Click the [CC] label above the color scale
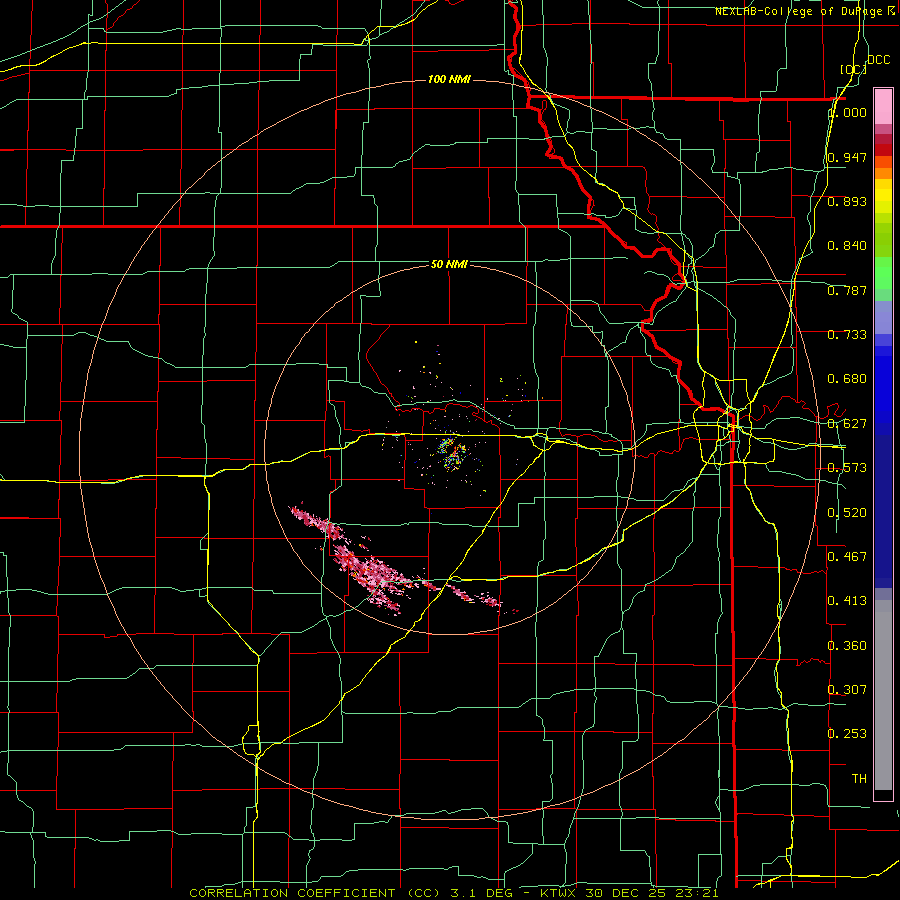The image size is (900, 900). [853, 69]
